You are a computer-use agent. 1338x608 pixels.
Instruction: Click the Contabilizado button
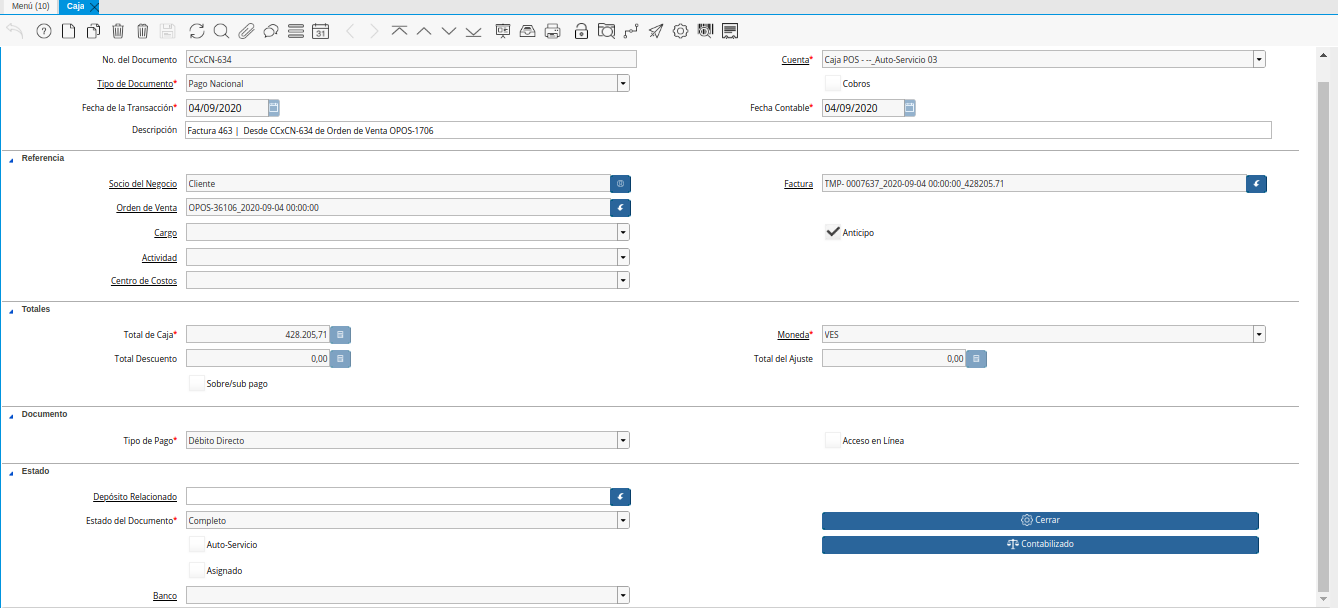pyautogui.click(x=1040, y=545)
